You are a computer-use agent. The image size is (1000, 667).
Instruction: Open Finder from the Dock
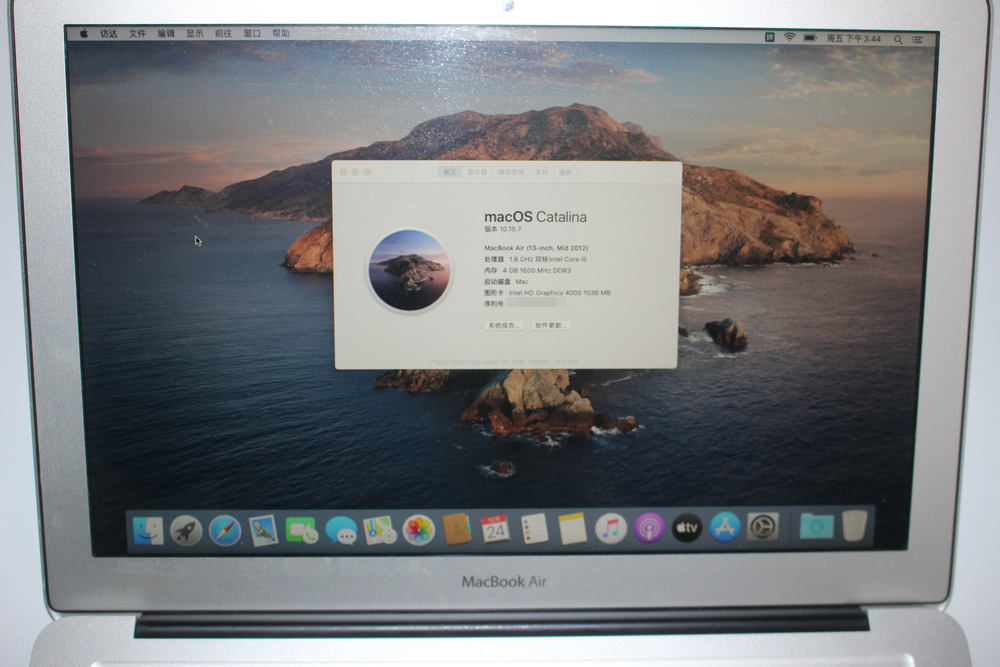[x=148, y=531]
